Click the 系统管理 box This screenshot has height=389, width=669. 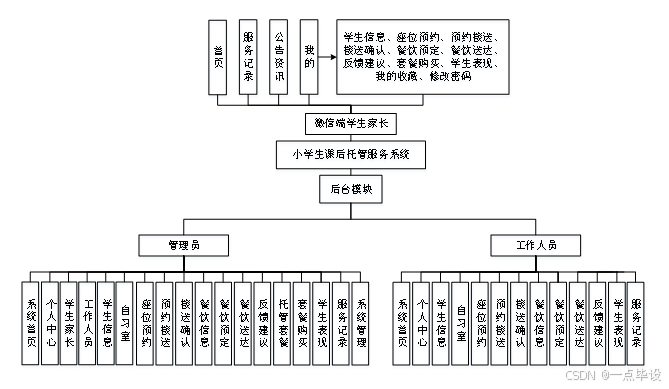360,323
